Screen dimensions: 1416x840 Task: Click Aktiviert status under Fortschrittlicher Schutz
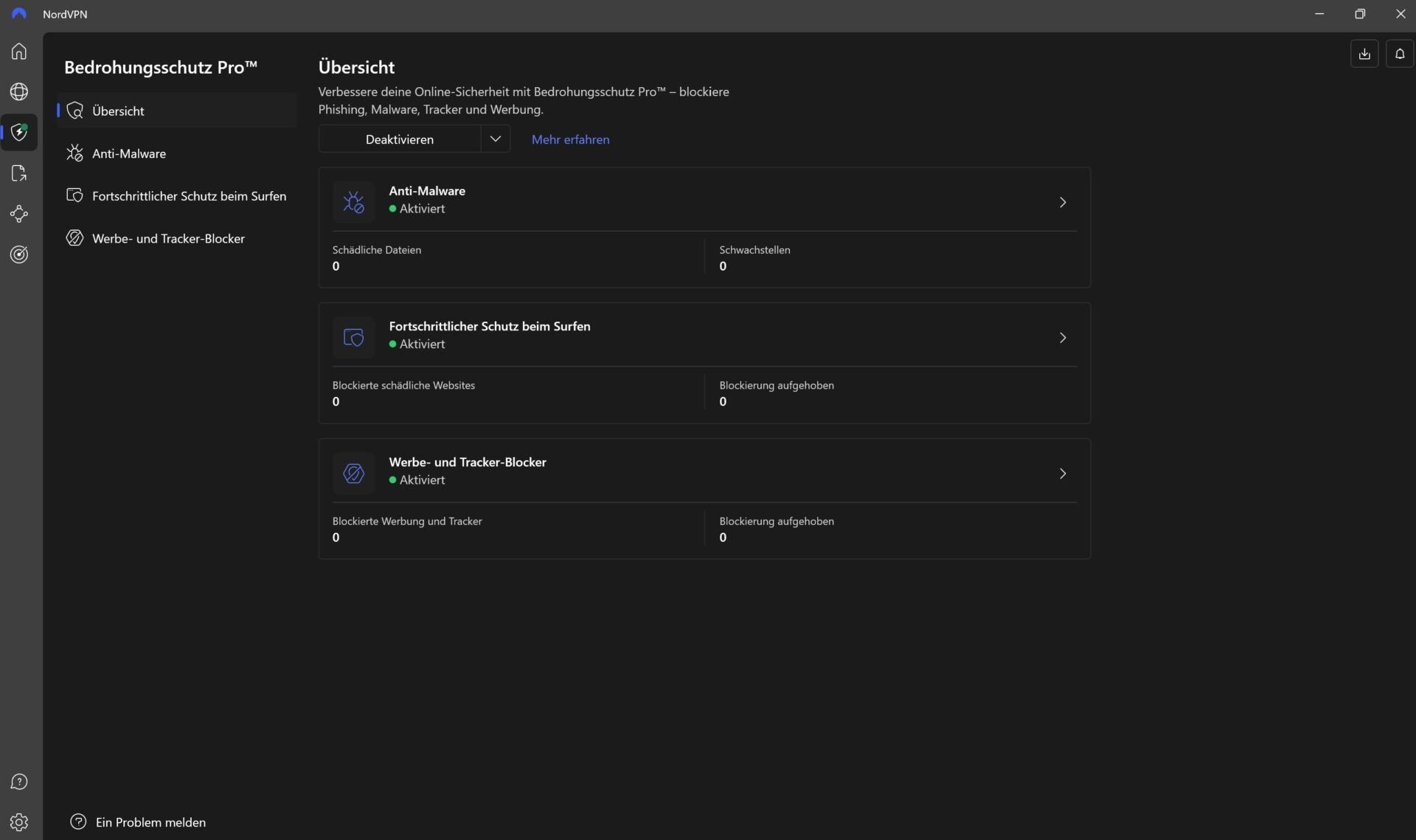(417, 344)
